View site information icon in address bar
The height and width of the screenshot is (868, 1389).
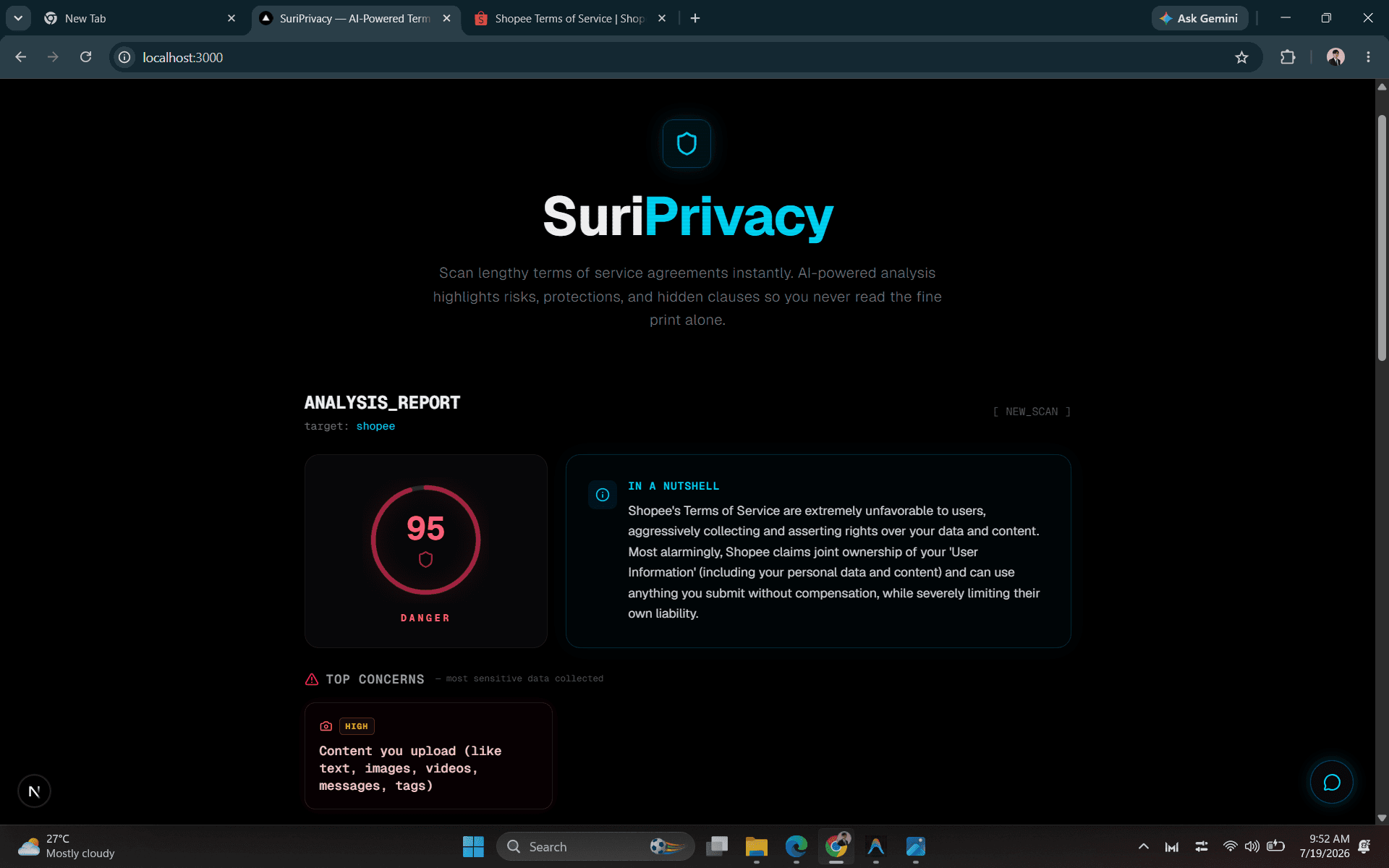124,57
